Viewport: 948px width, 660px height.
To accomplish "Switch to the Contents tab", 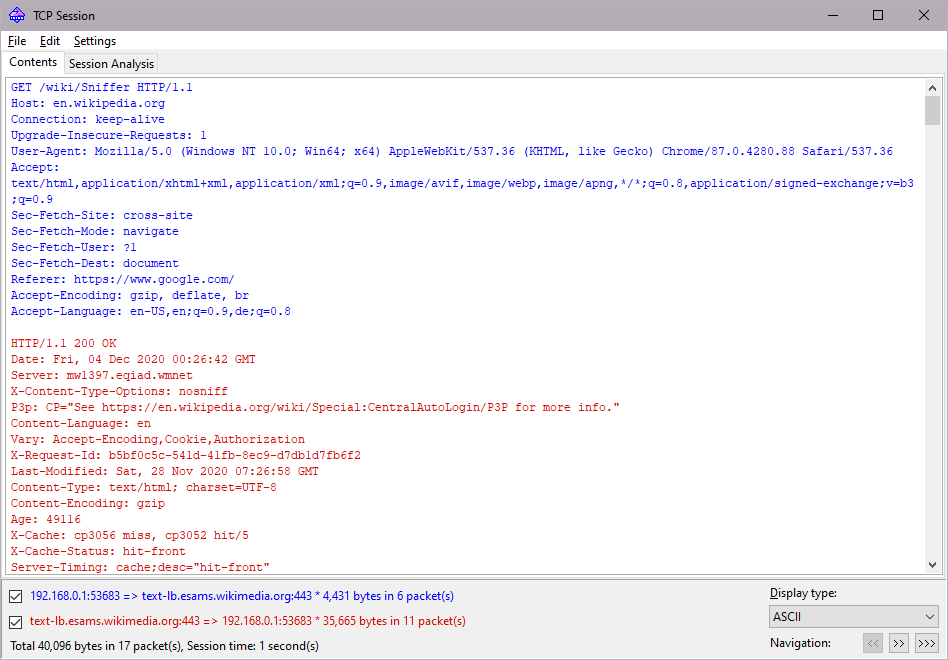I will (x=33, y=62).
